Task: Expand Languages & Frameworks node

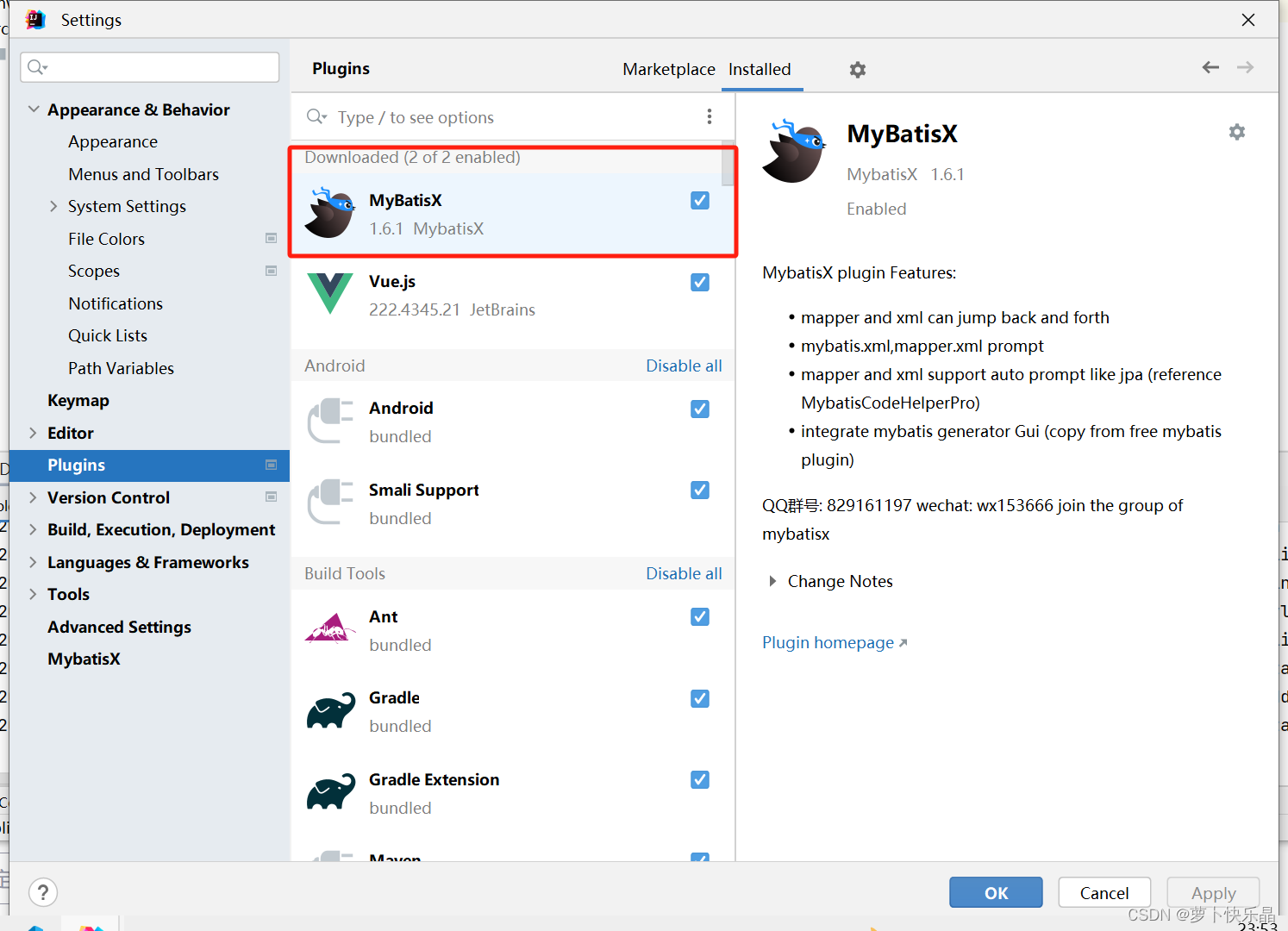Action: tap(33, 562)
